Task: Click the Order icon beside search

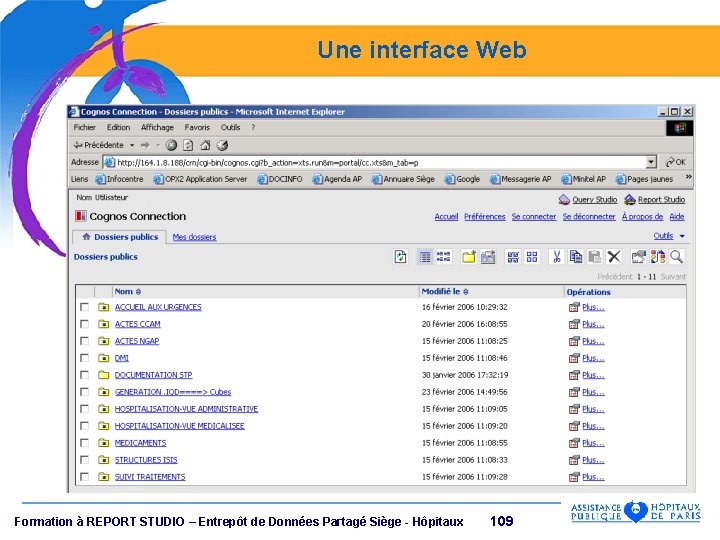Action: (x=658, y=257)
